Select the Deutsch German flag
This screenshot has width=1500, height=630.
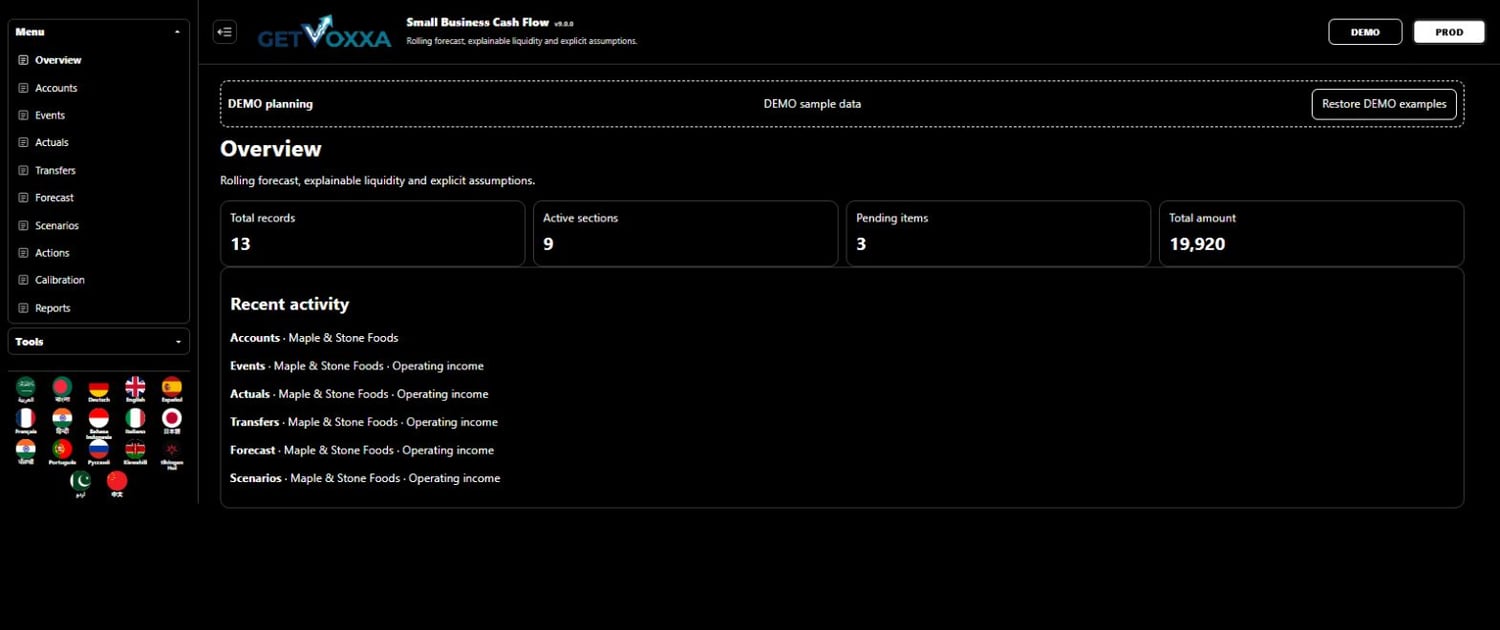coord(98,389)
